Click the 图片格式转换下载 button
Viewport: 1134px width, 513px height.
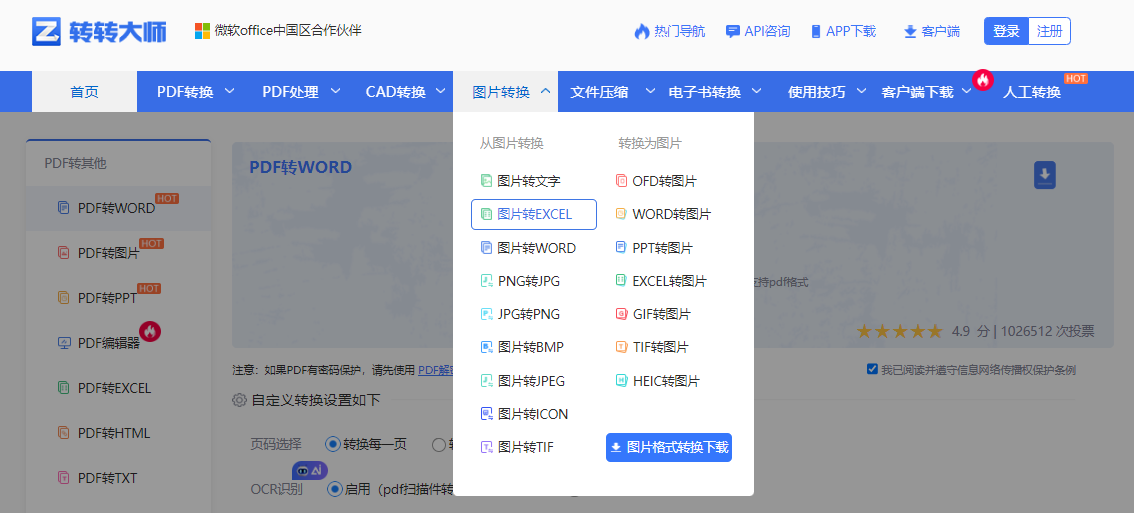[x=669, y=447]
